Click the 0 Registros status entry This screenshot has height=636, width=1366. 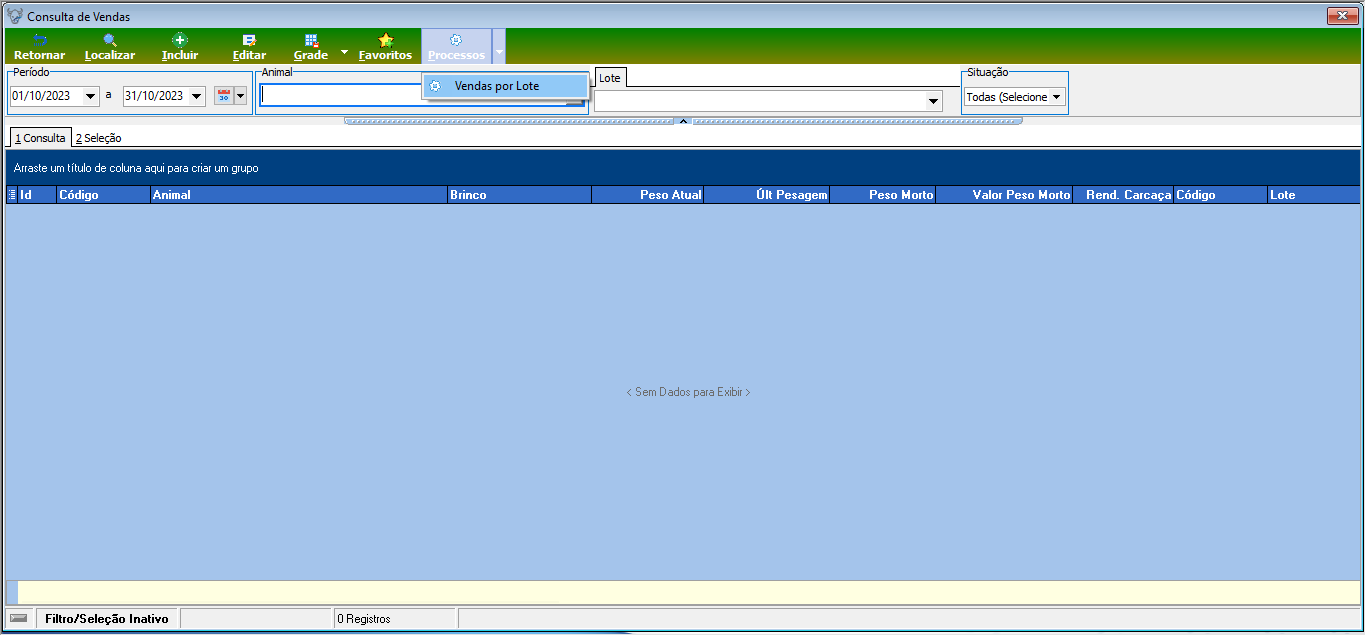pyautogui.click(x=364, y=619)
